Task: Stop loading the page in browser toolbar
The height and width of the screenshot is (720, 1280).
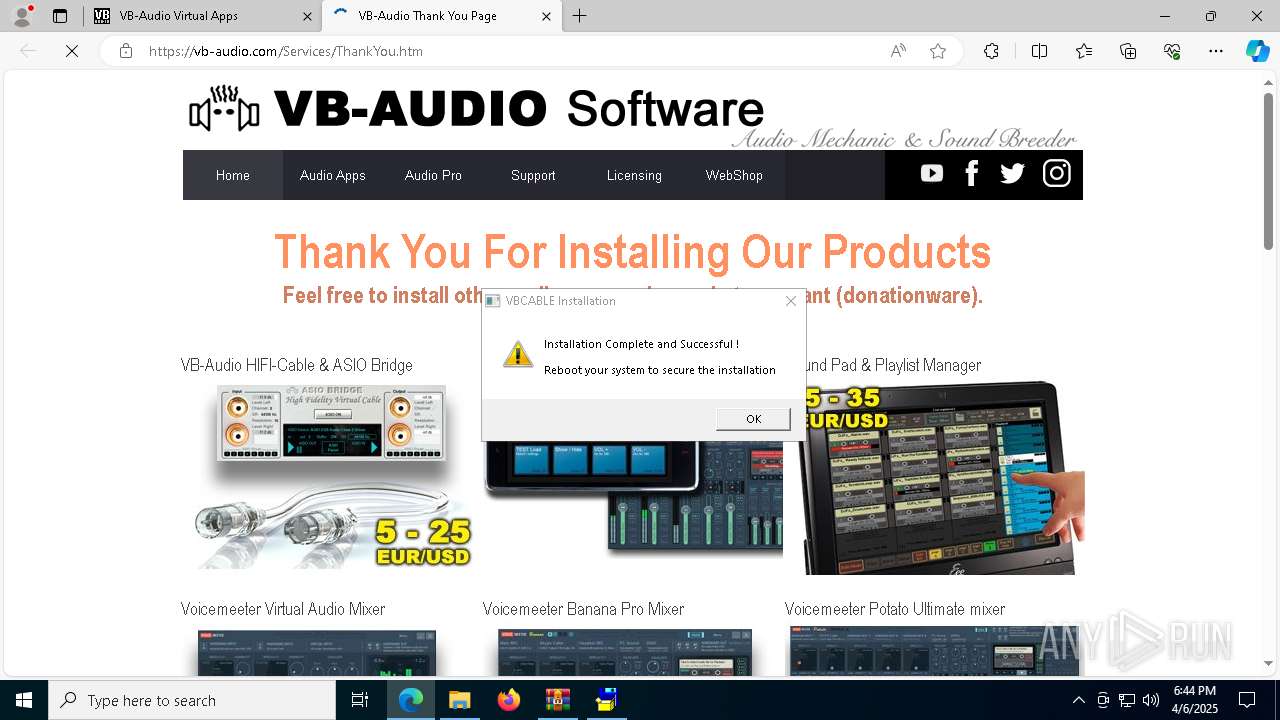Action: click(x=72, y=51)
